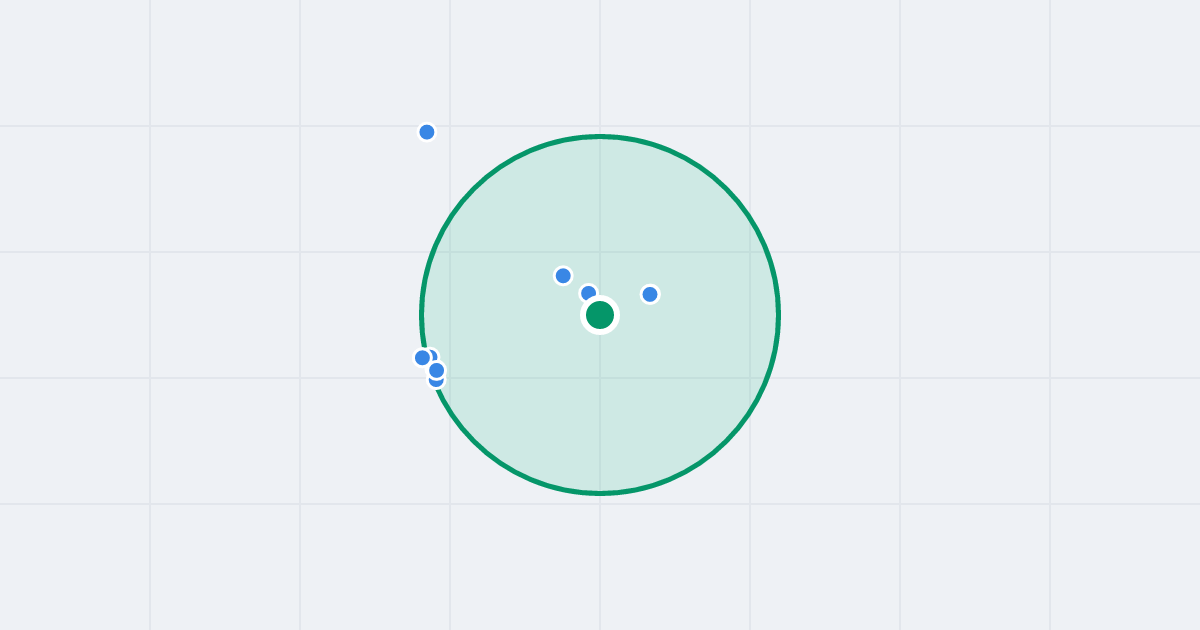Choose the blue dot overlapping the green center marker
Viewport: 1200px width, 630px height.
pos(588,293)
